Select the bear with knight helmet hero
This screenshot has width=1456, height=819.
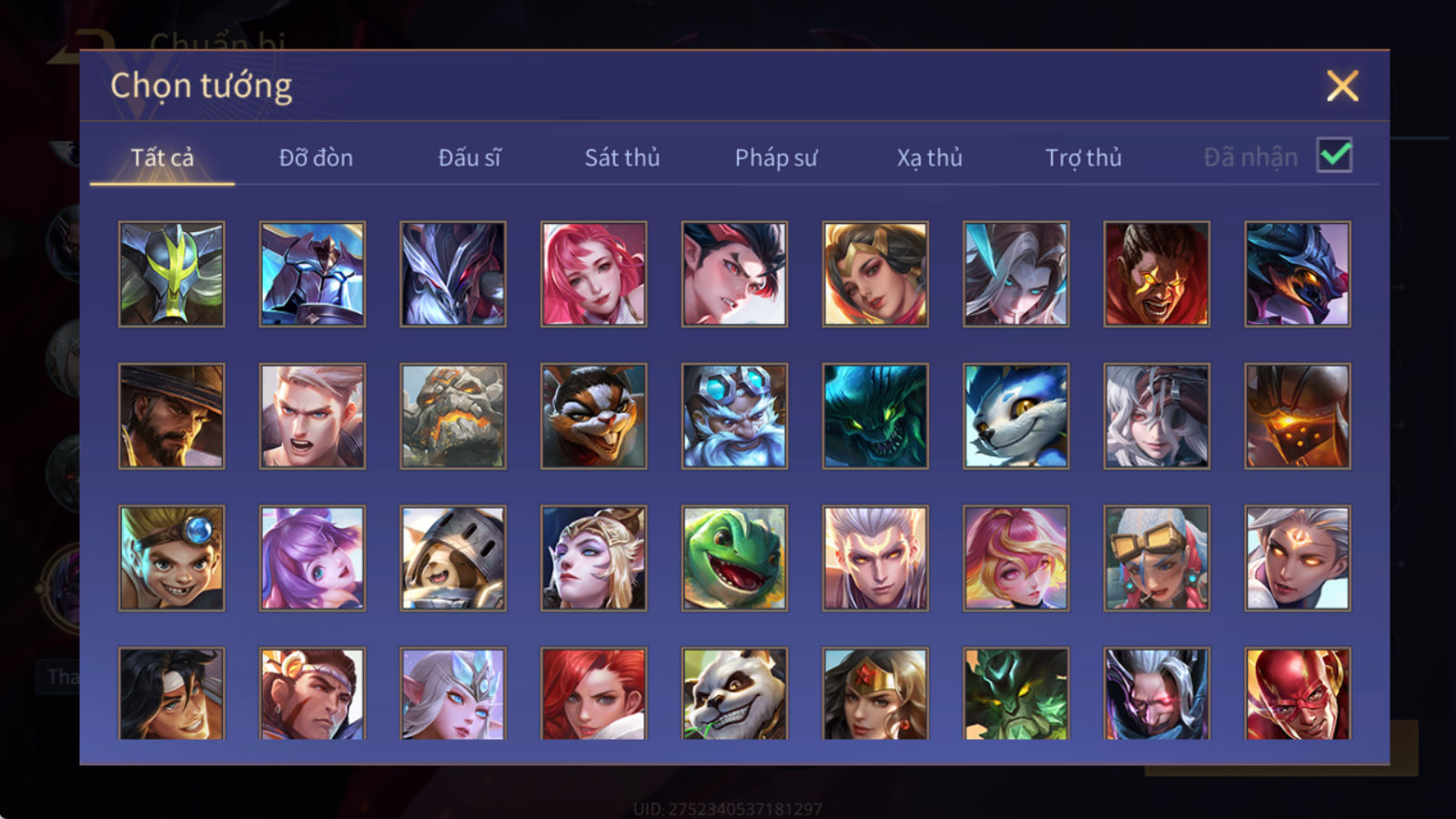click(453, 558)
